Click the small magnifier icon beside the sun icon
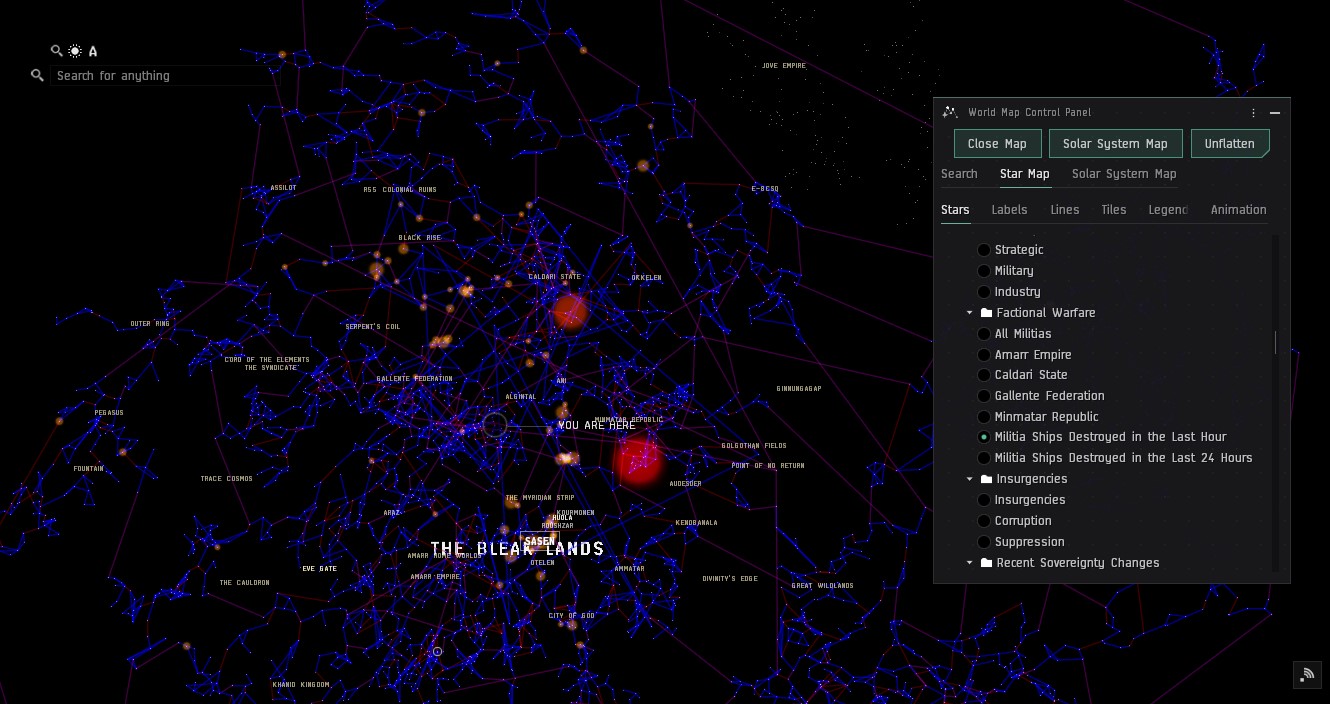This screenshot has width=1330, height=704. (x=57, y=51)
